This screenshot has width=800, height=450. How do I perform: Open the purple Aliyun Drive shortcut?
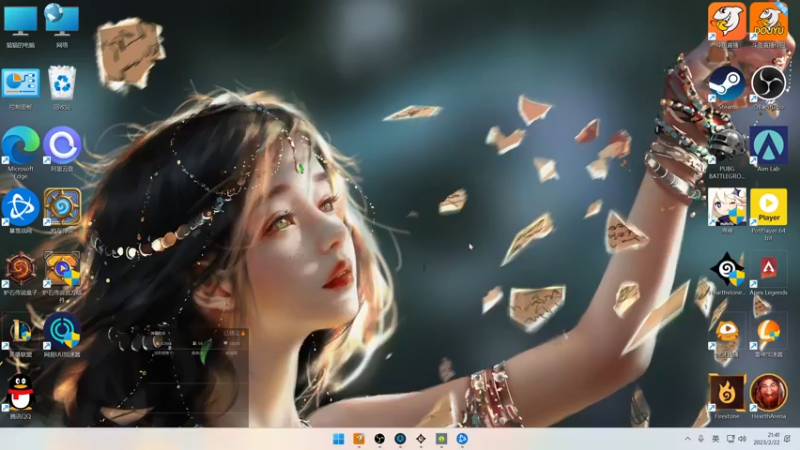pyautogui.click(x=62, y=145)
